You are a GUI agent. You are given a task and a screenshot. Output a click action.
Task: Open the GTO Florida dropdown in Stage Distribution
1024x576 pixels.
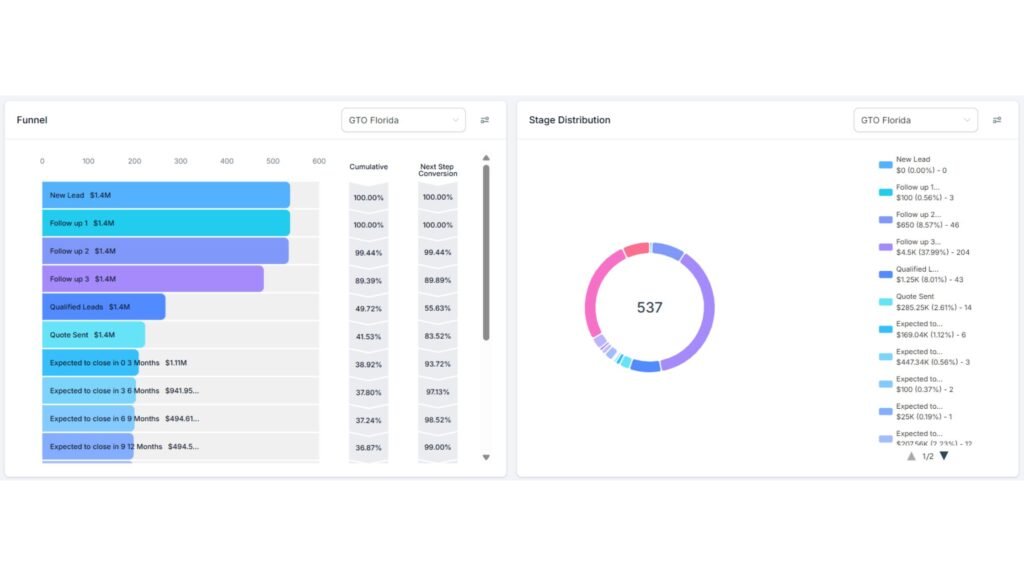coord(915,119)
